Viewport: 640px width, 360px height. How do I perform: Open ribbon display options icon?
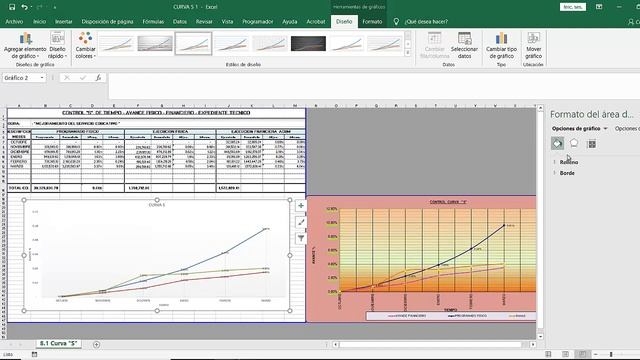(x=599, y=7)
